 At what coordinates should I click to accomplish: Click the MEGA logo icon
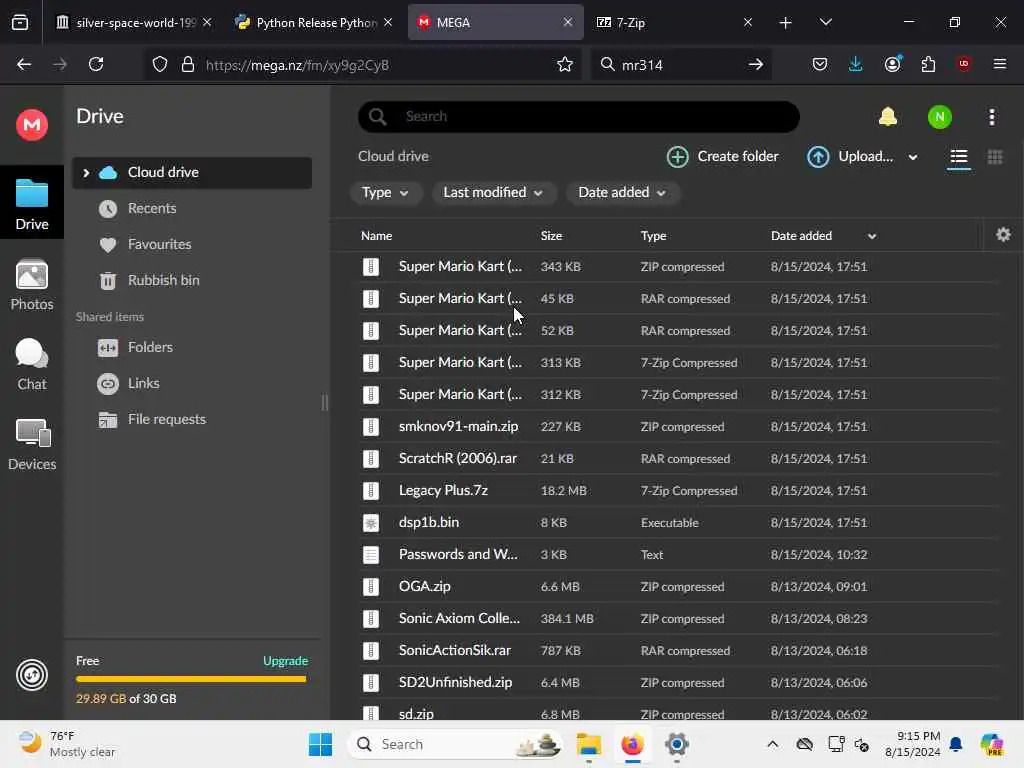[32, 124]
